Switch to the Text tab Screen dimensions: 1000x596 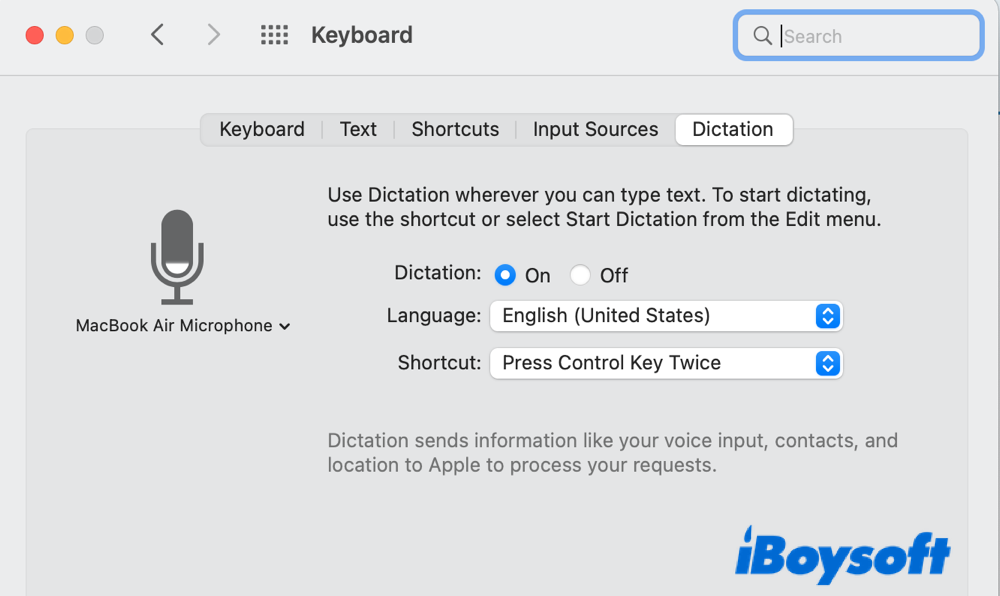click(x=358, y=130)
